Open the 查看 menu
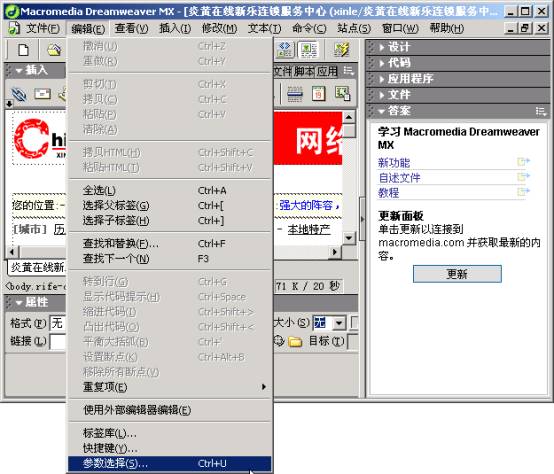Image resolution: width=554 pixels, height=474 pixels. click(x=131, y=28)
